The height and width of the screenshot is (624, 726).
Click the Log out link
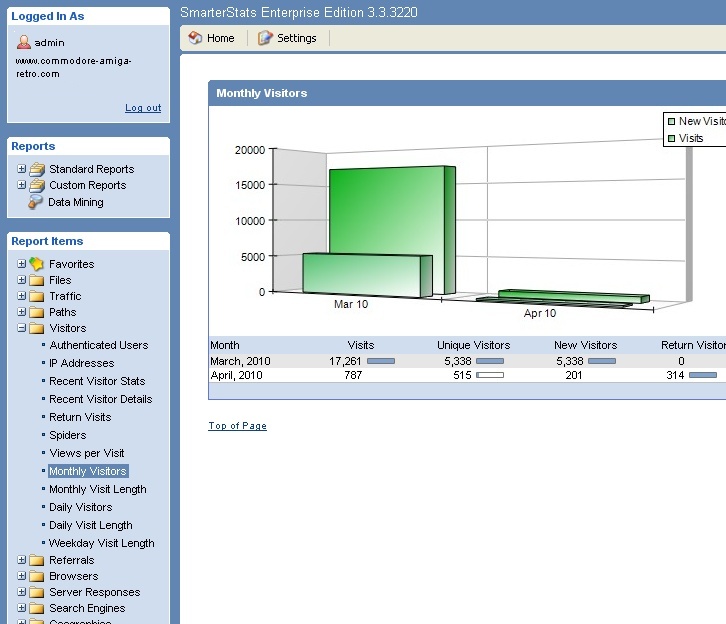pyautogui.click(x=143, y=108)
